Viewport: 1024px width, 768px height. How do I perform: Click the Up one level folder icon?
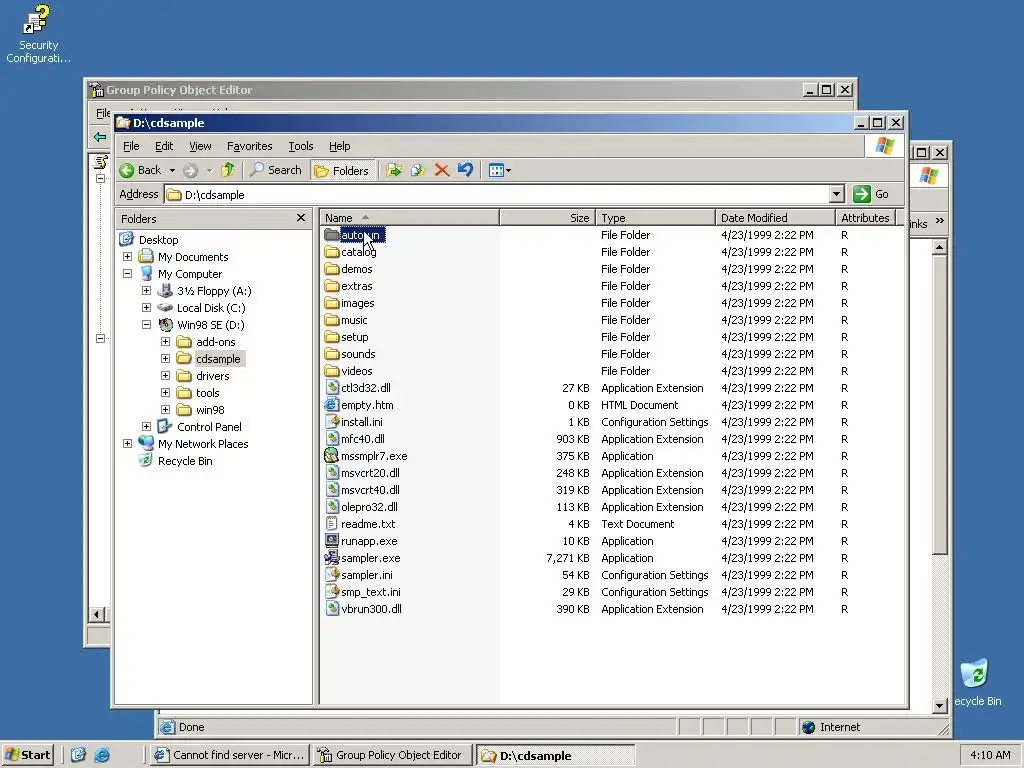pos(227,170)
